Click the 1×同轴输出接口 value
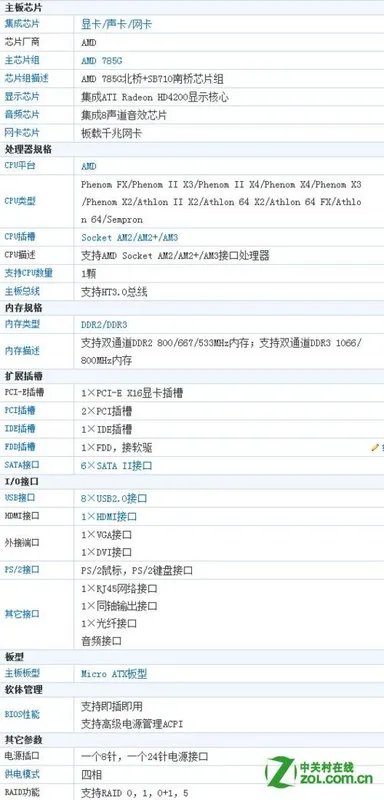Screen dimensions: 384x800 (119, 606)
